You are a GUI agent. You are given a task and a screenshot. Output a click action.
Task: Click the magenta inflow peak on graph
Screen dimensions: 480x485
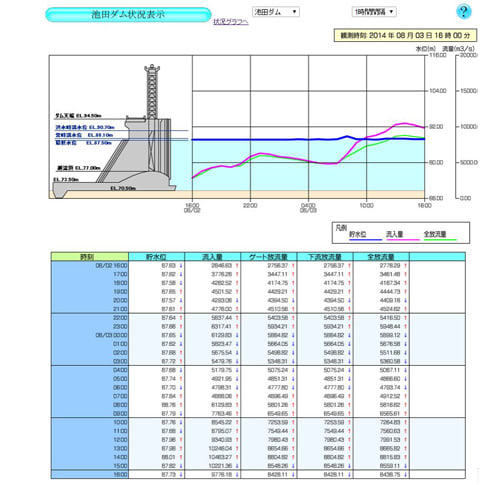[x=404, y=124]
